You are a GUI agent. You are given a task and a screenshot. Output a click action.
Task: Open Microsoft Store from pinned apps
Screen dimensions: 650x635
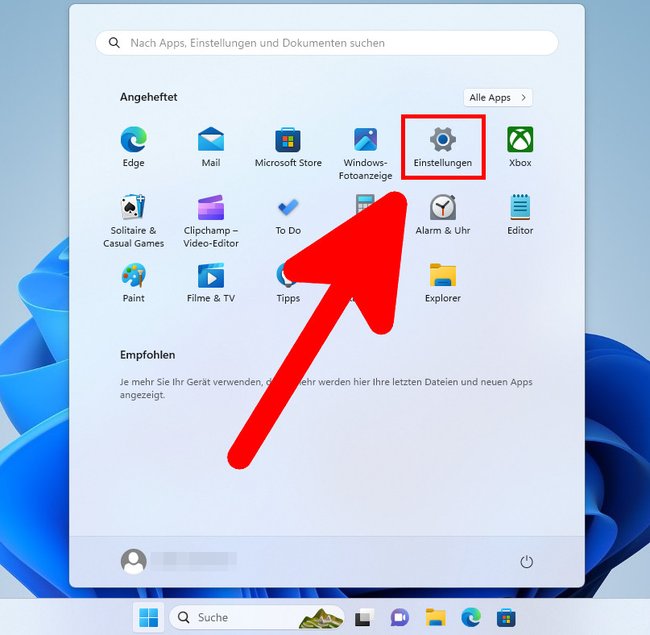(288, 147)
